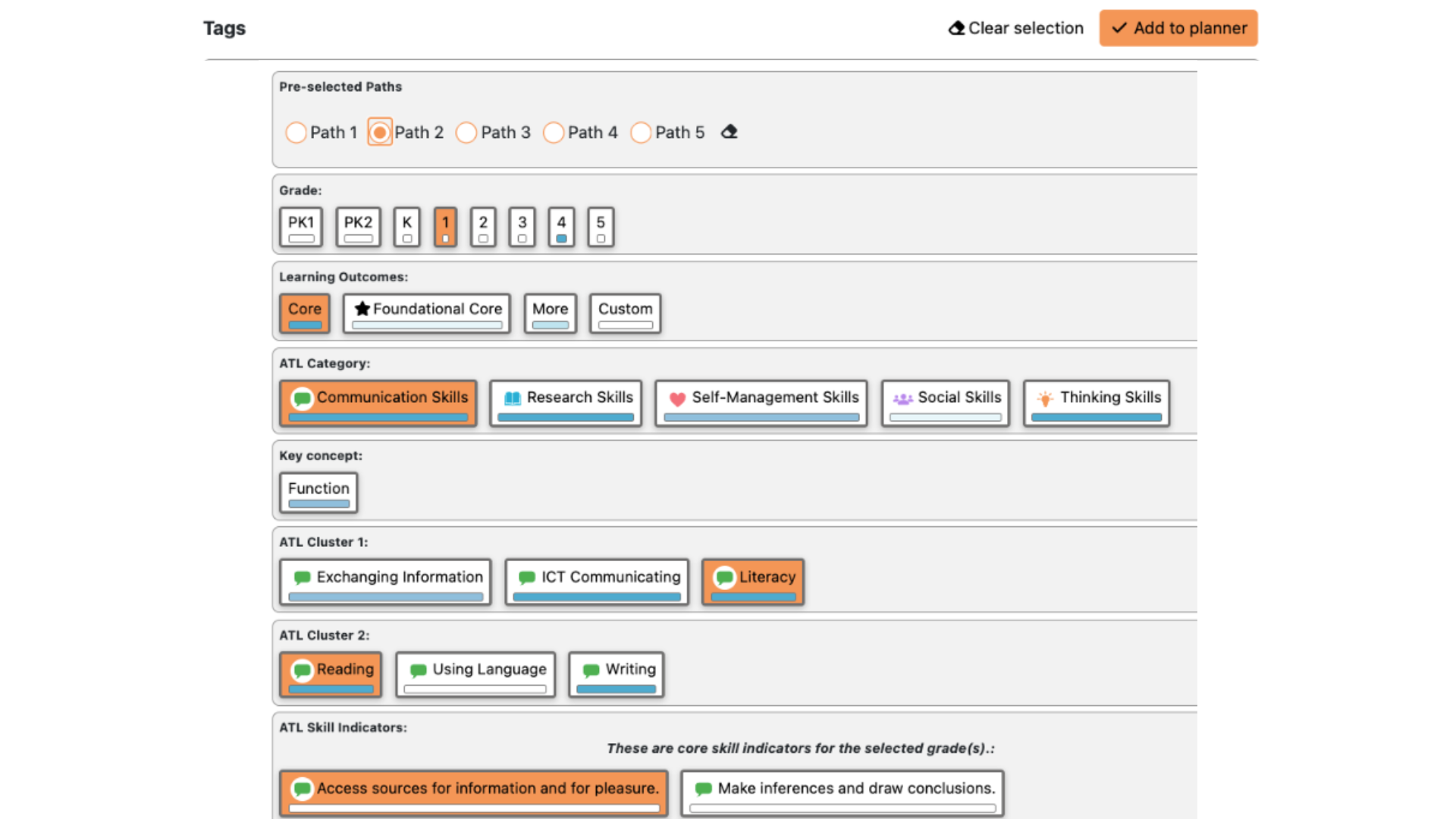Toggle the PK2 grade tag

[x=358, y=227]
